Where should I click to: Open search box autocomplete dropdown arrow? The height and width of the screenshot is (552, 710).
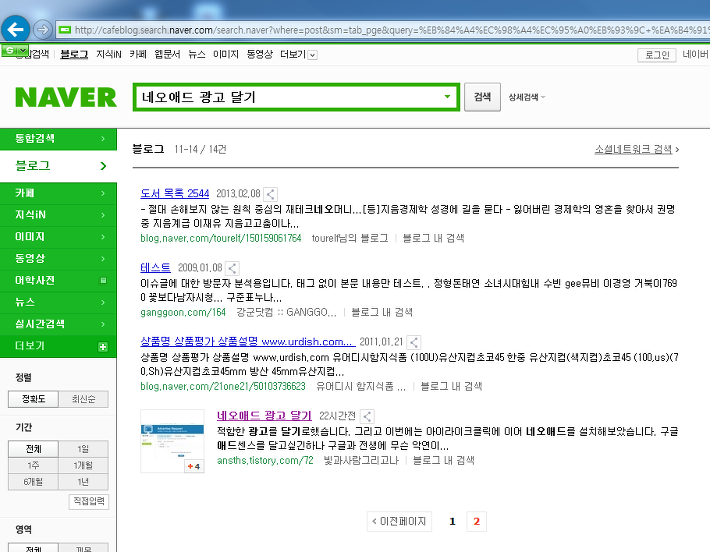tap(447, 96)
